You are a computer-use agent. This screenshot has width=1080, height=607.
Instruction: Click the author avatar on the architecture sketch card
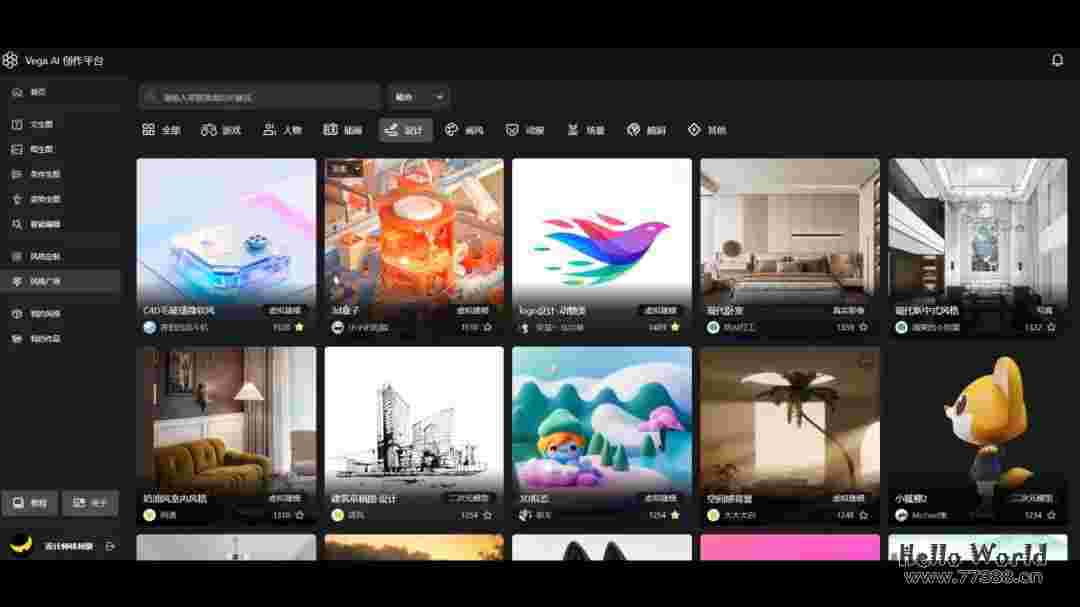tap(338, 515)
